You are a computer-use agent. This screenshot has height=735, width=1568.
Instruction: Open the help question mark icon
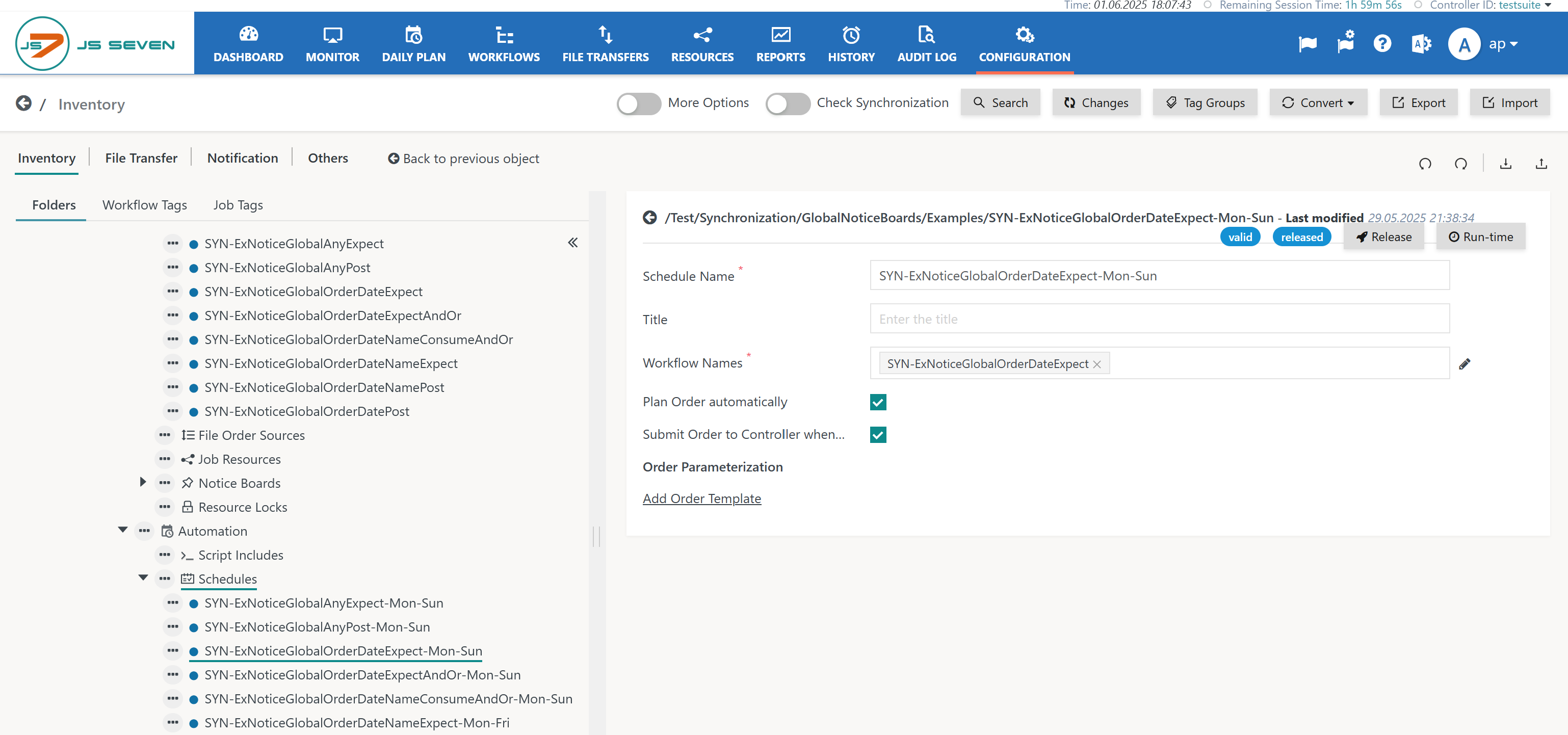[1382, 44]
